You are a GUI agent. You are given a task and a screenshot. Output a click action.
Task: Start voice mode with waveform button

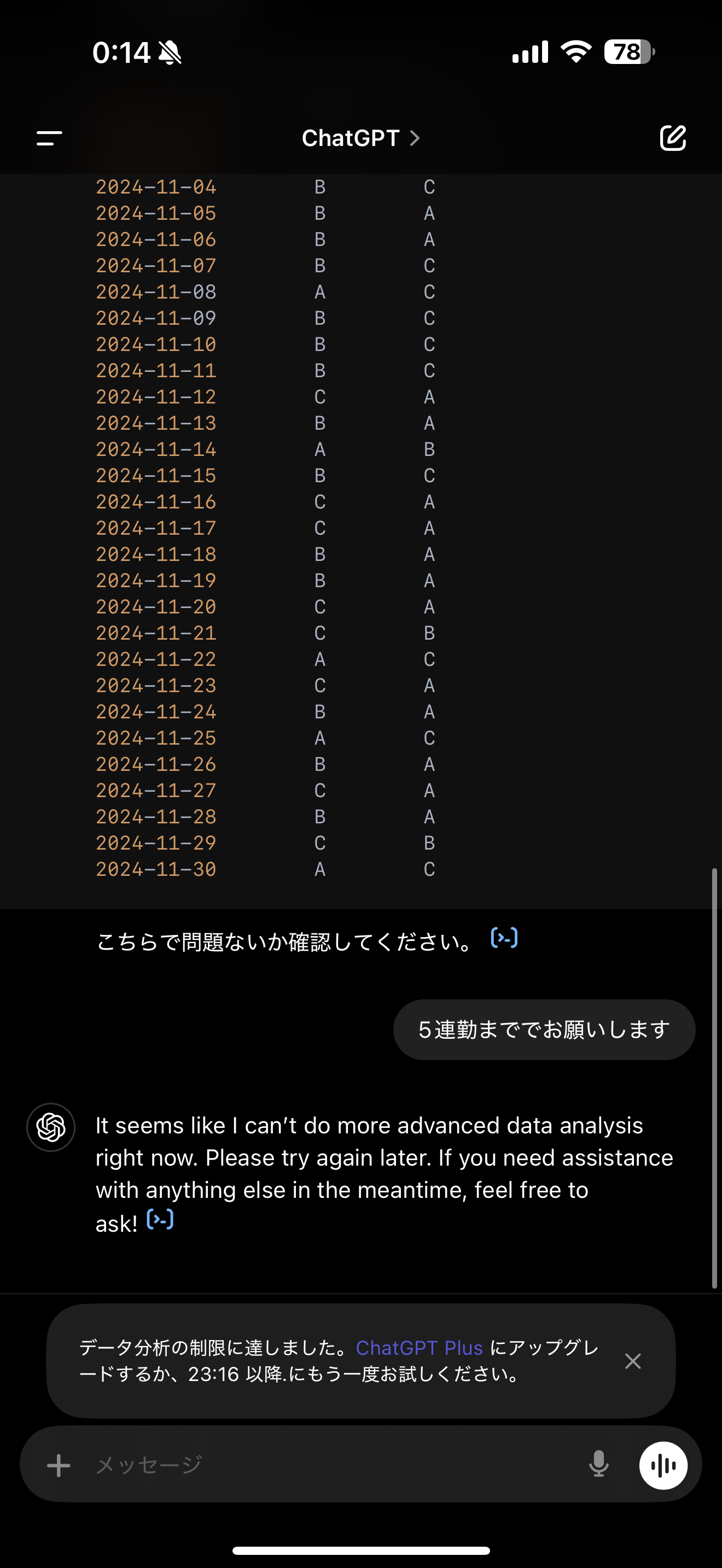click(x=663, y=1465)
